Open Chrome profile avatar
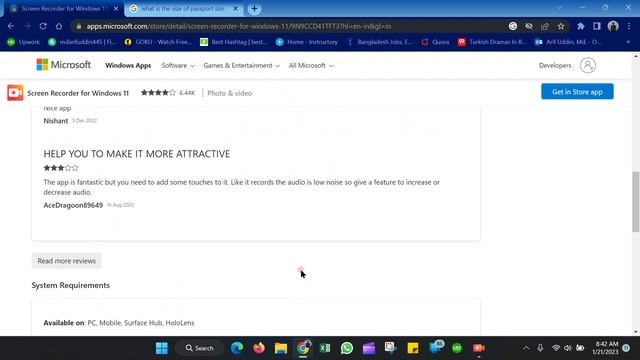640x360 pixels. (x=613, y=26)
